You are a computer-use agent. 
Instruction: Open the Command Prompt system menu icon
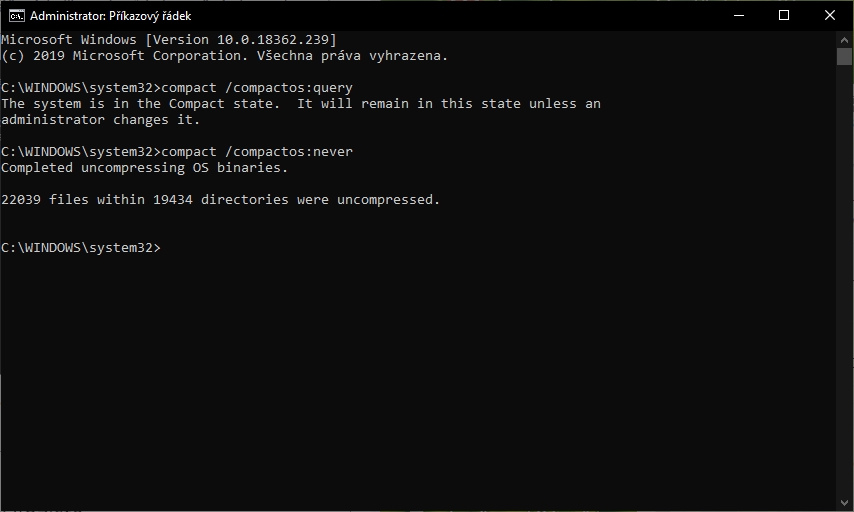click(15, 15)
